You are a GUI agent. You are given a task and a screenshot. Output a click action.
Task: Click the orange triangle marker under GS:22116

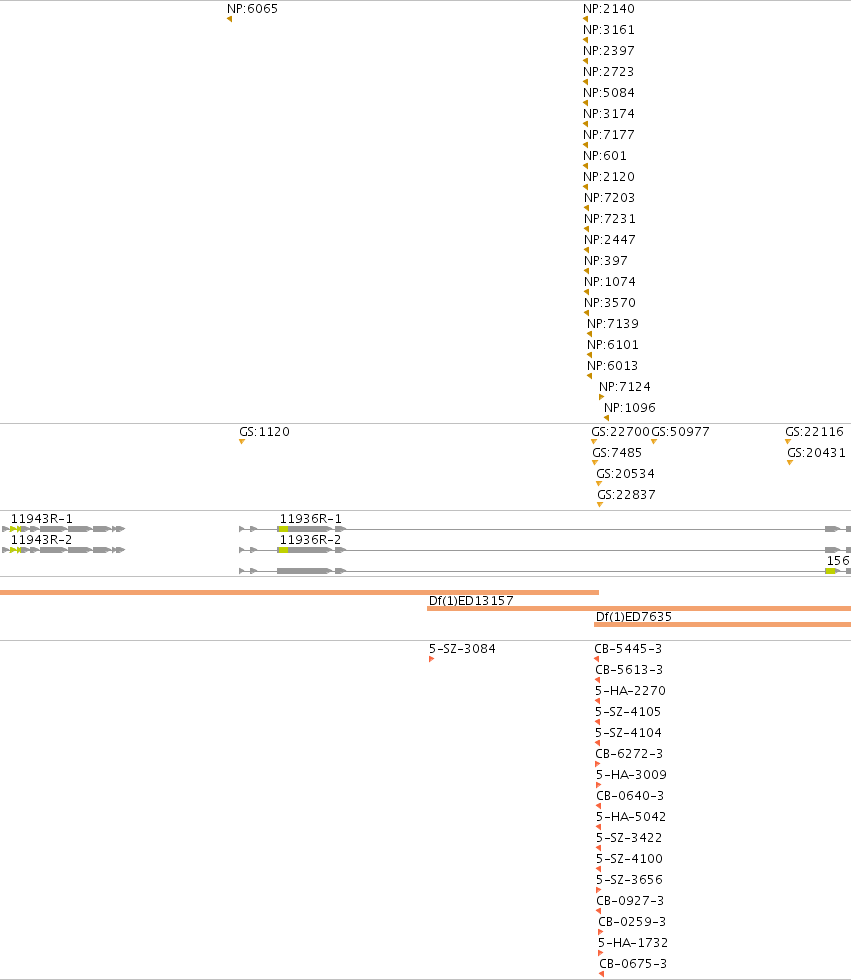click(788, 442)
